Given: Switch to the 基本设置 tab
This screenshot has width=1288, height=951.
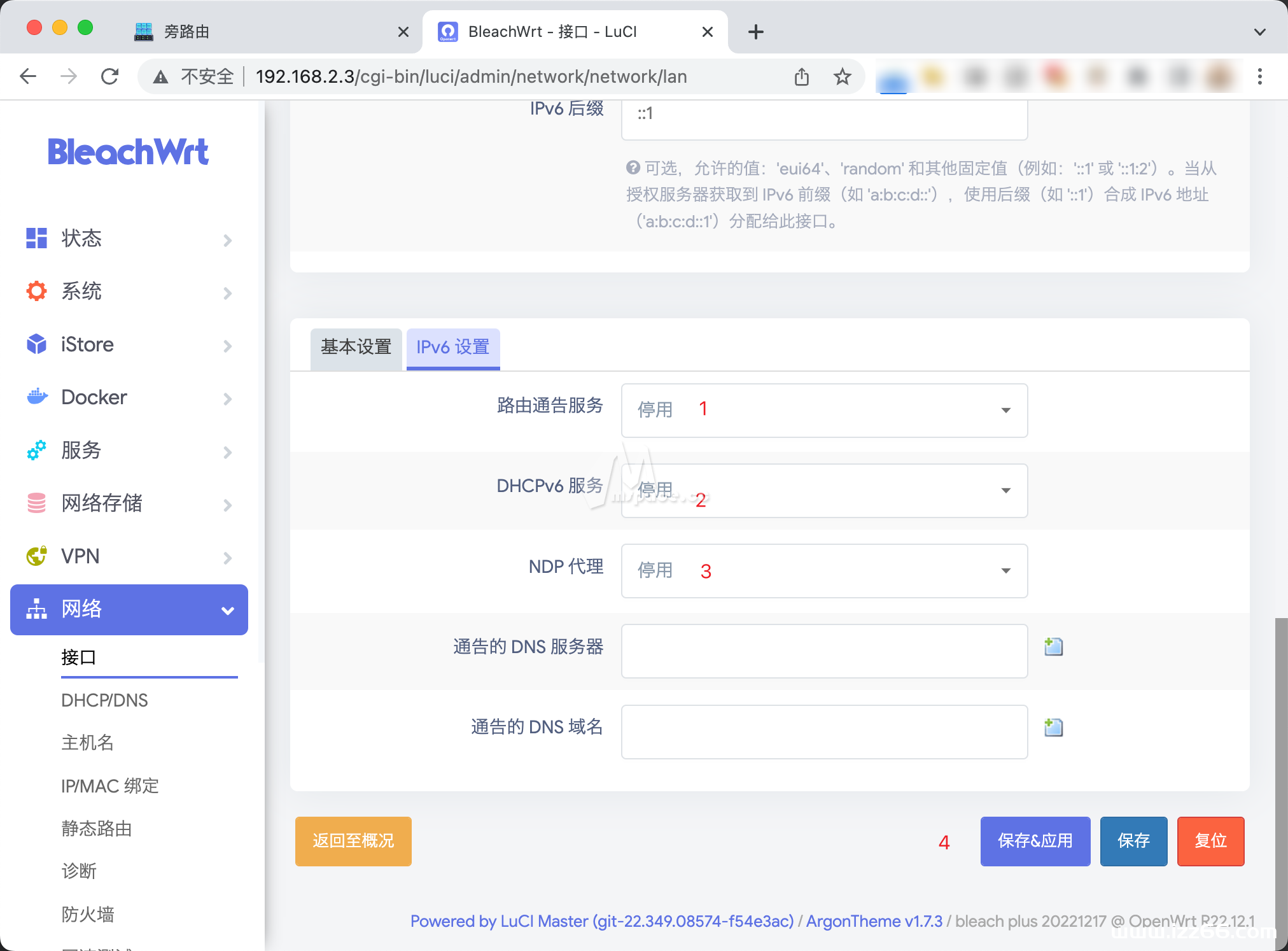Looking at the screenshot, I should coord(356,348).
